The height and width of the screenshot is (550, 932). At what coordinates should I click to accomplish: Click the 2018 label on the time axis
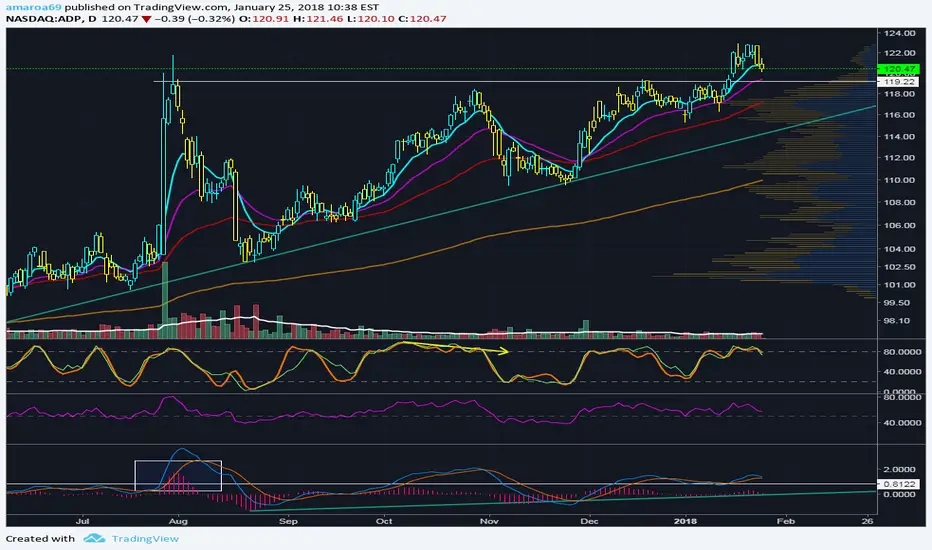coord(685,521)
